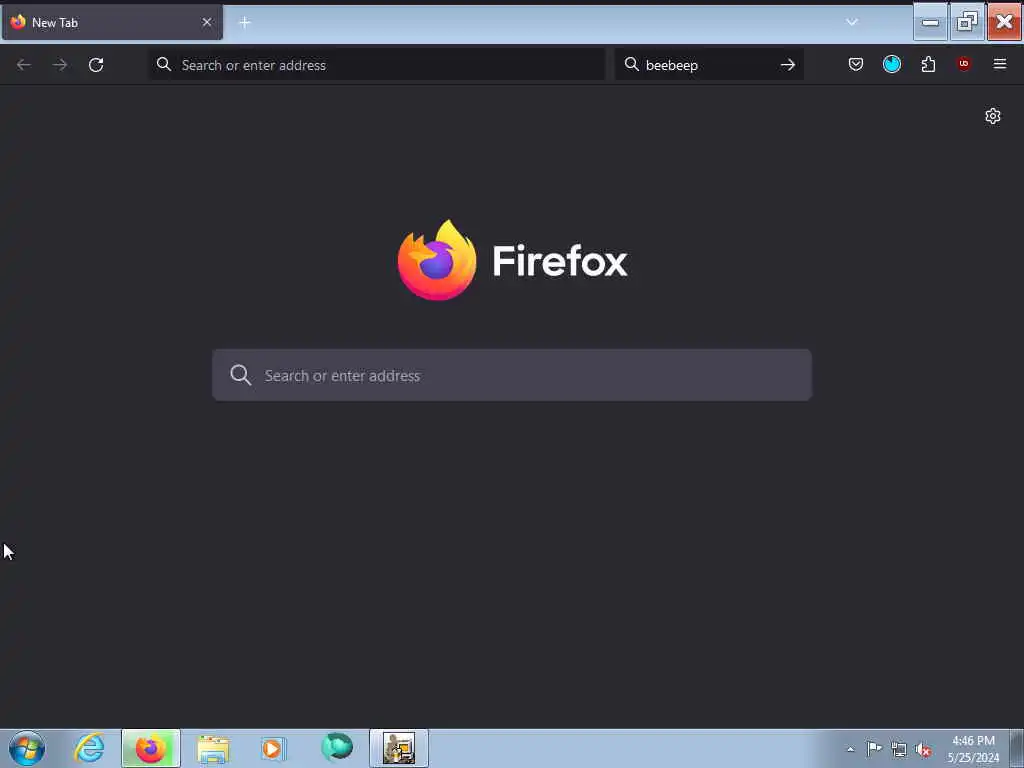Click the search magnifier in address bar
The height and width of the screenshot is (768, 1024).
click(164, 64)
